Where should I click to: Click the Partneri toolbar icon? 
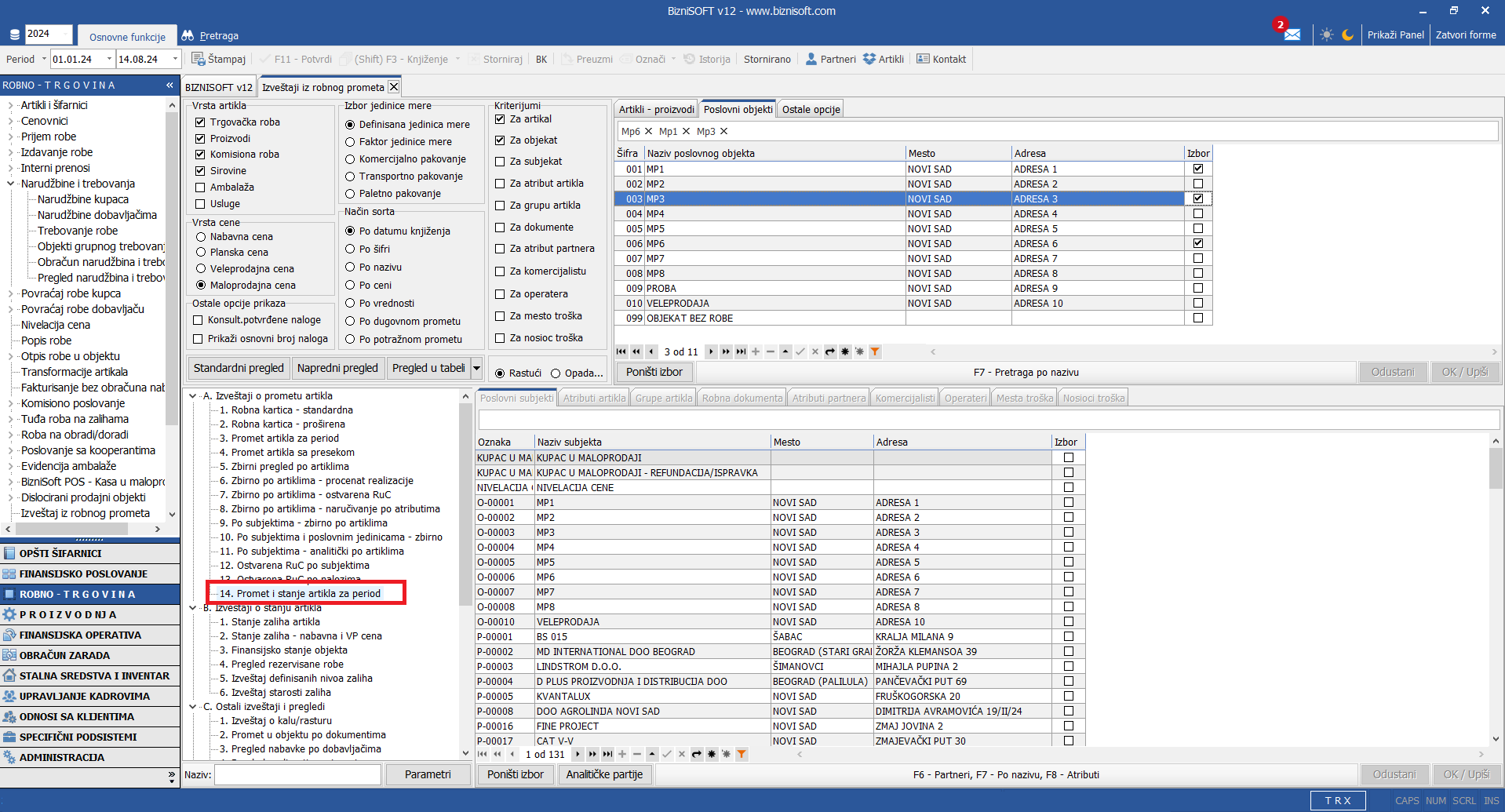(811, 59)
